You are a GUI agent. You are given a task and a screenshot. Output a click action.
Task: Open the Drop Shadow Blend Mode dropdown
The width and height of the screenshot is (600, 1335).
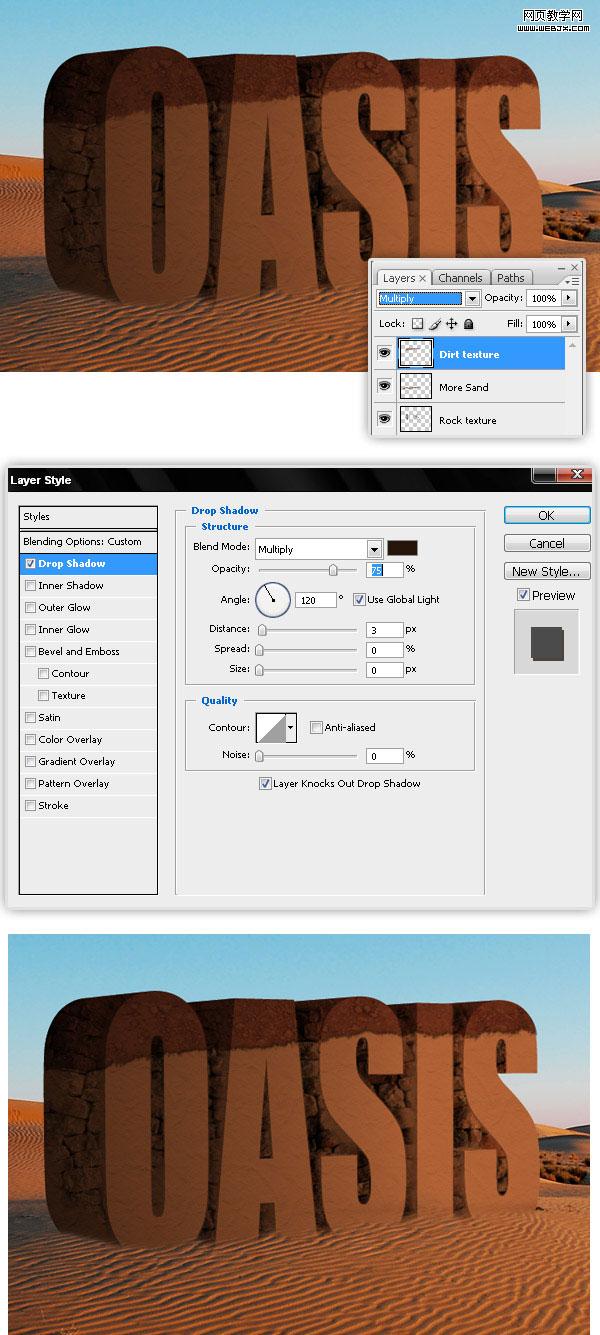[374, 549]
